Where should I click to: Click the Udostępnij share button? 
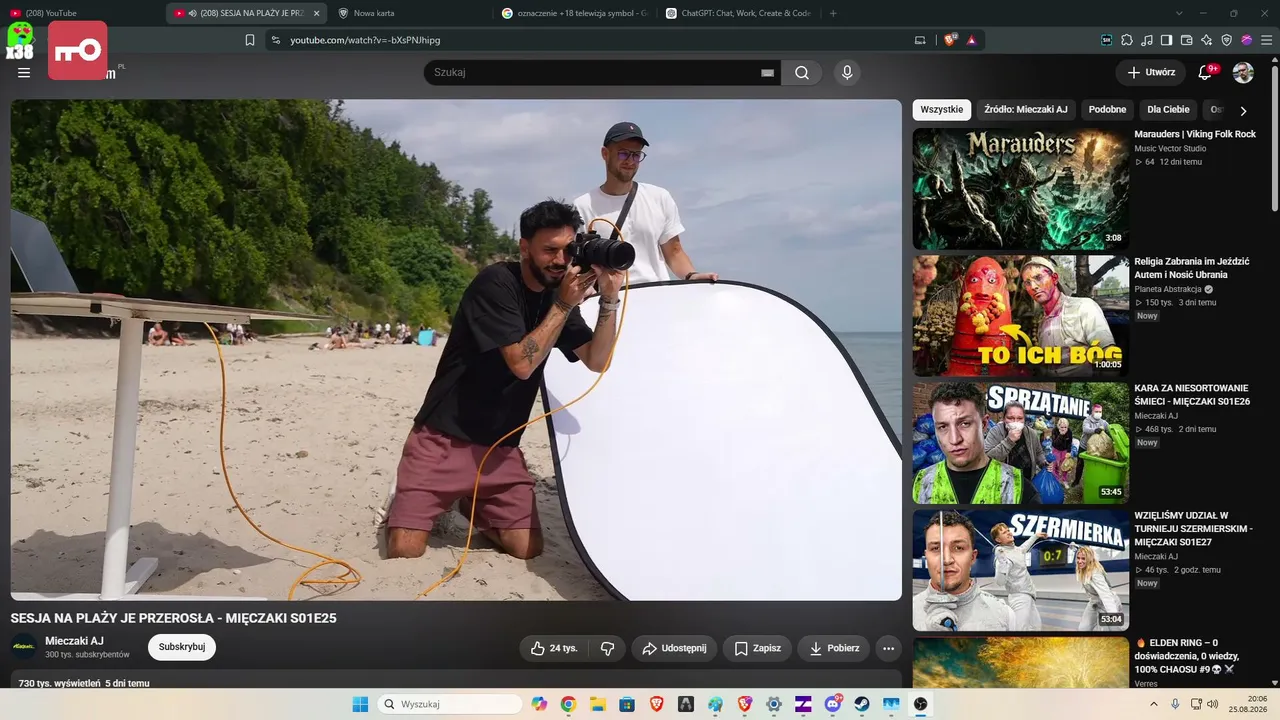tap(674, 648)
